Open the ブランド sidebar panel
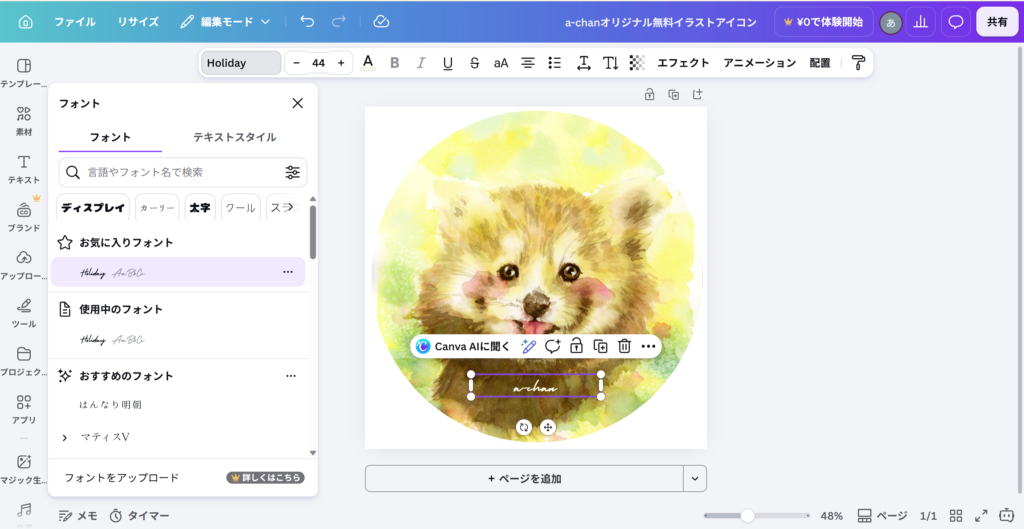Screen dimensions: 1024x529 (x=24, y=217)
